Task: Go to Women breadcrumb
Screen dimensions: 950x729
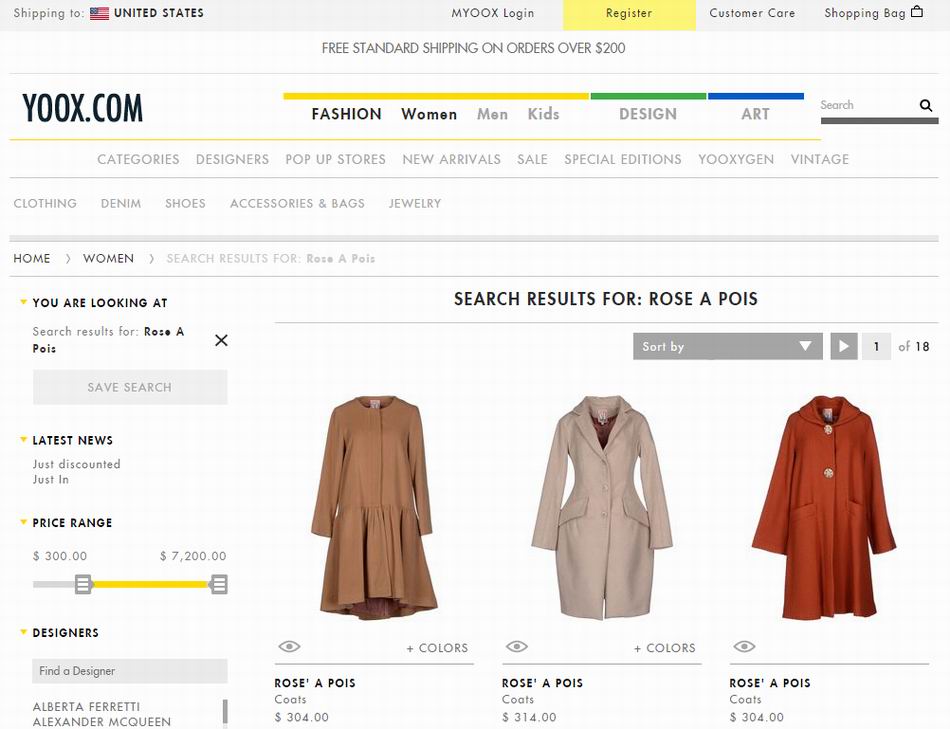Action: point(108,258)
